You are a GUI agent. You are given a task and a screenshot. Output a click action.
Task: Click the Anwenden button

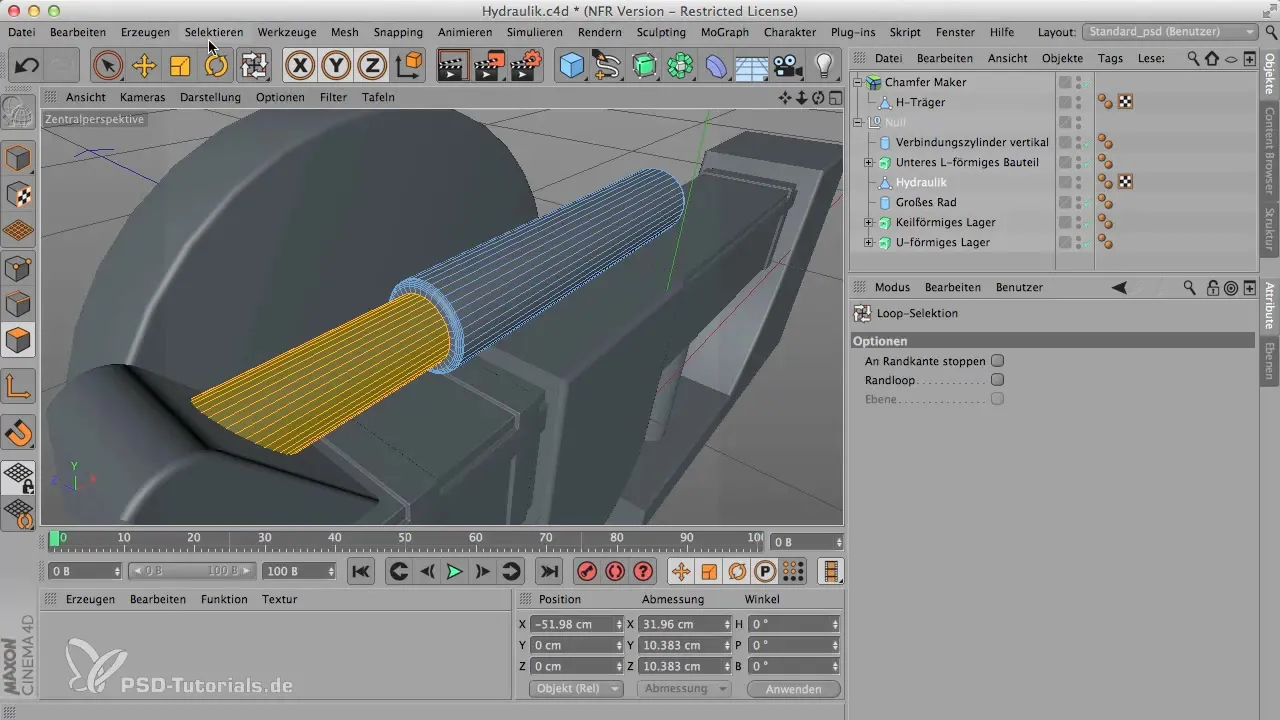[x=794, y=689]
